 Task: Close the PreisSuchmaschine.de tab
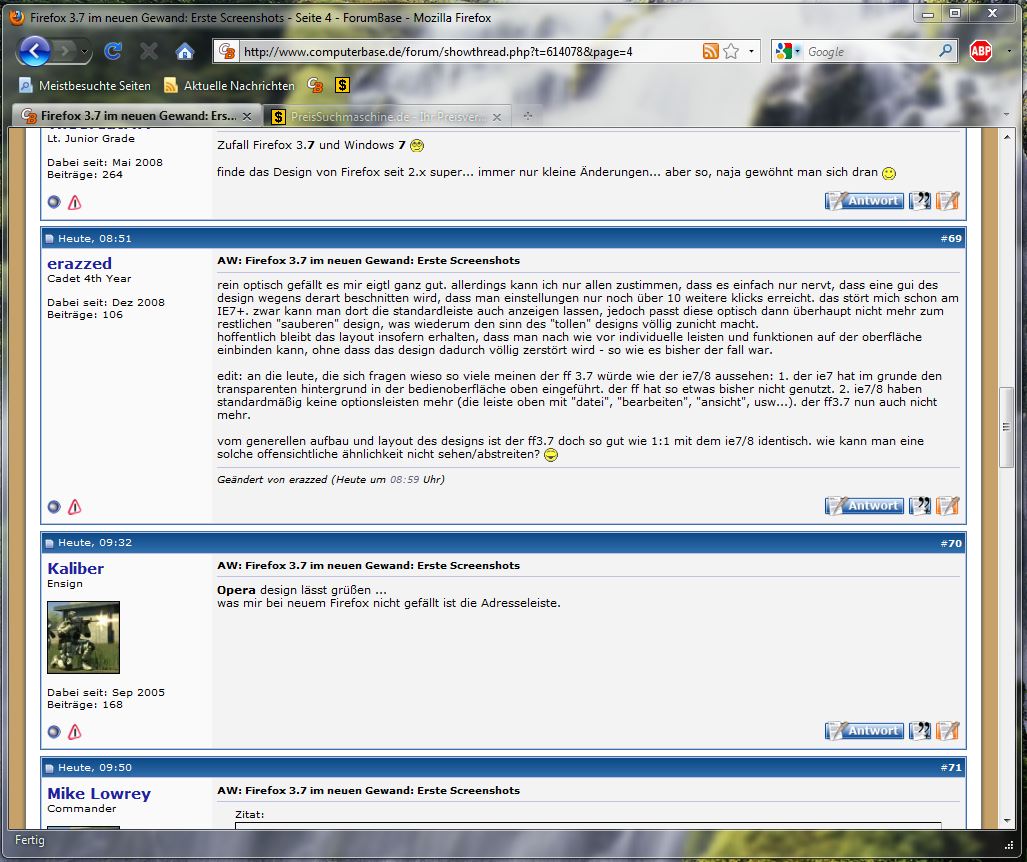click(x=497, y=117)
